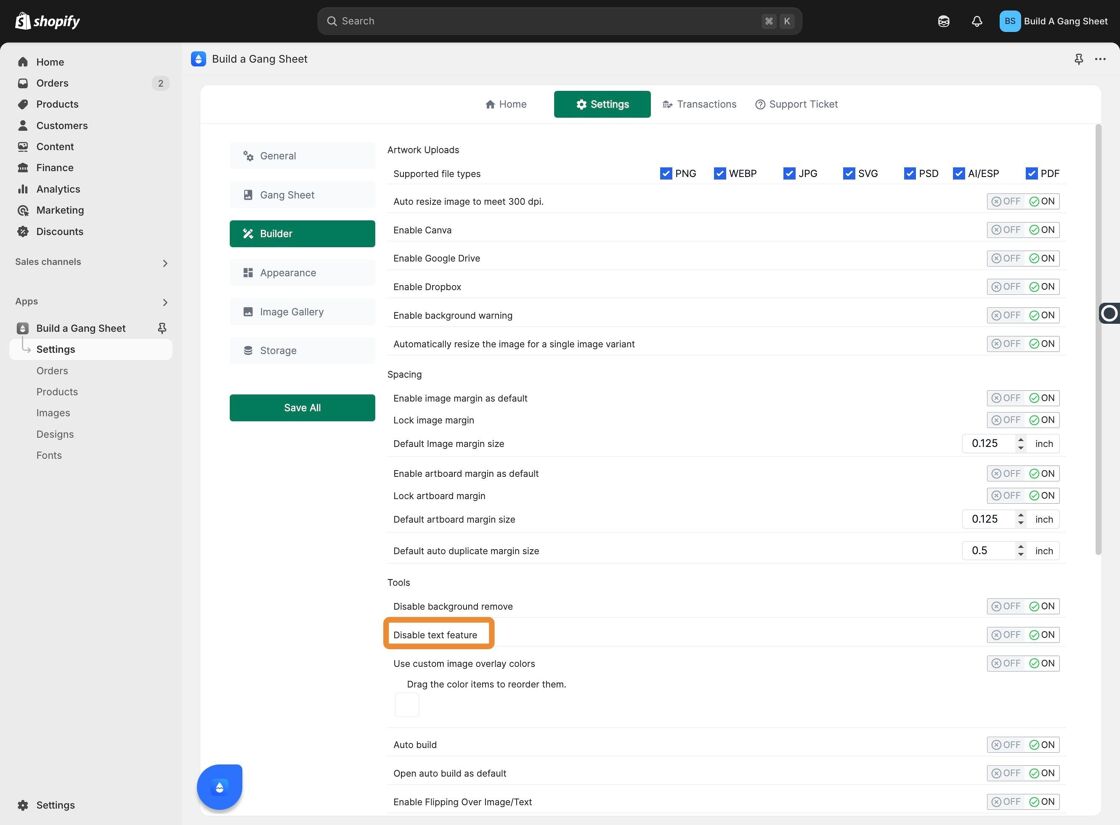Select the Appearance settings section
This screenshot has height=825, width=1120.
pyautogui.click(x=302, y=273)
